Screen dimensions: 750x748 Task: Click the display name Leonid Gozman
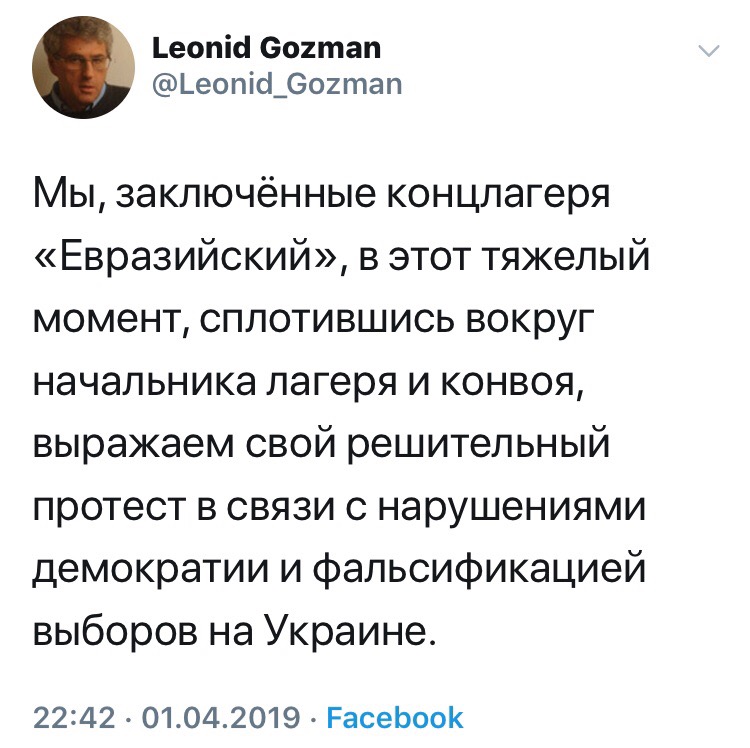[265, 48]
